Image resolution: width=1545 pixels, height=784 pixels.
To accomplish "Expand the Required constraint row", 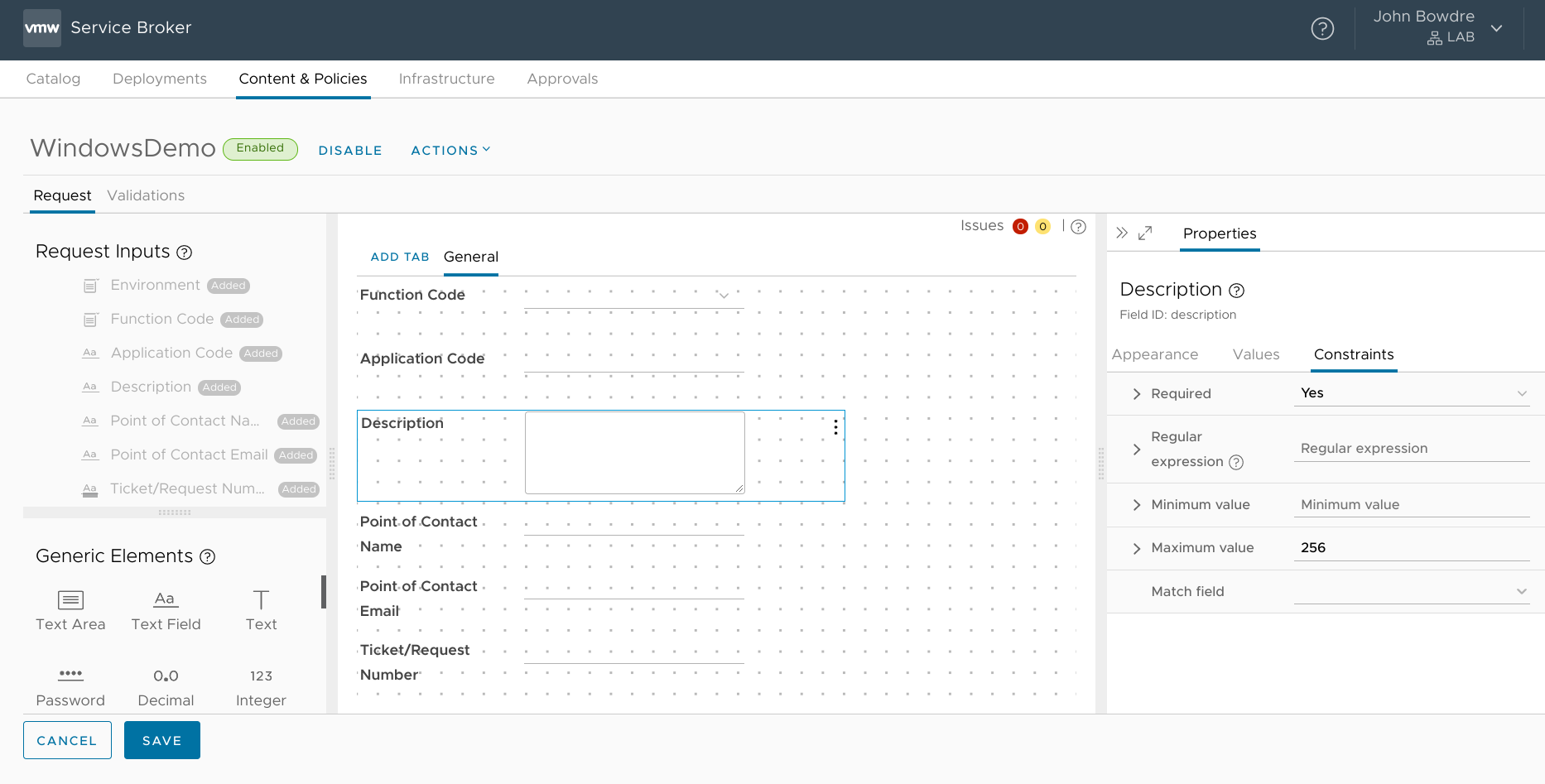I will coord(1137,394).
